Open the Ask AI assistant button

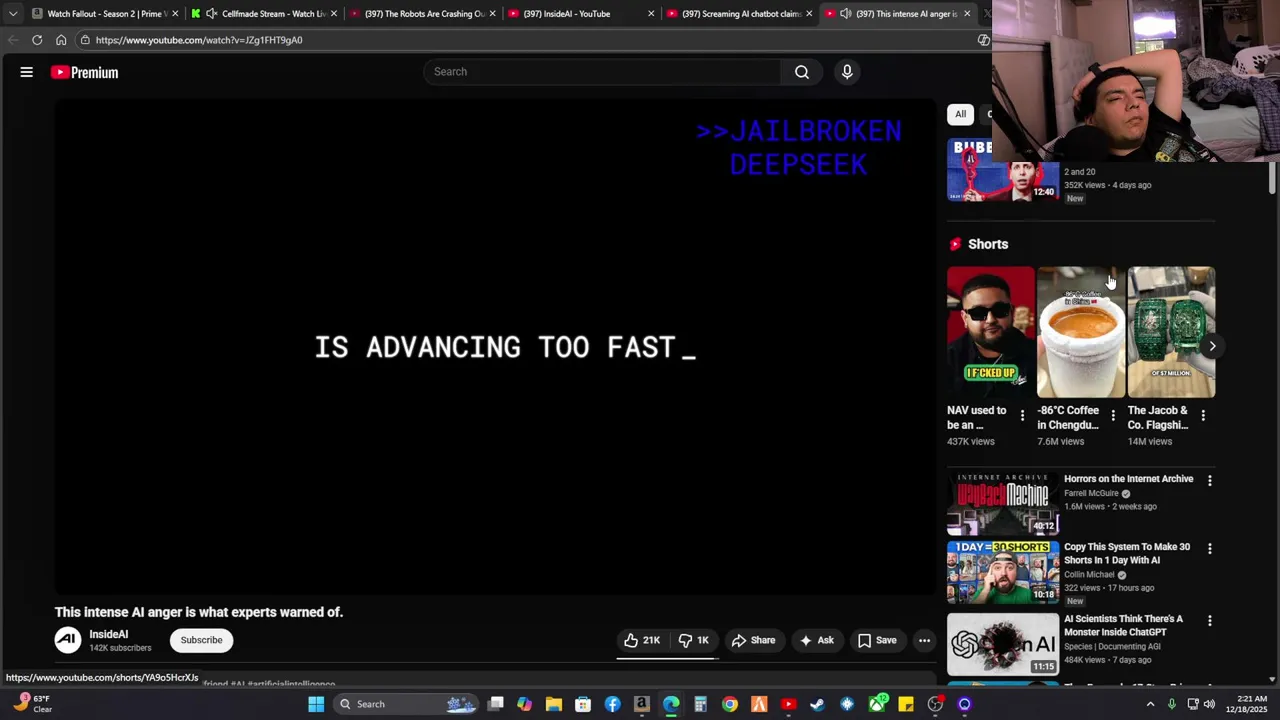click(816, 640)
